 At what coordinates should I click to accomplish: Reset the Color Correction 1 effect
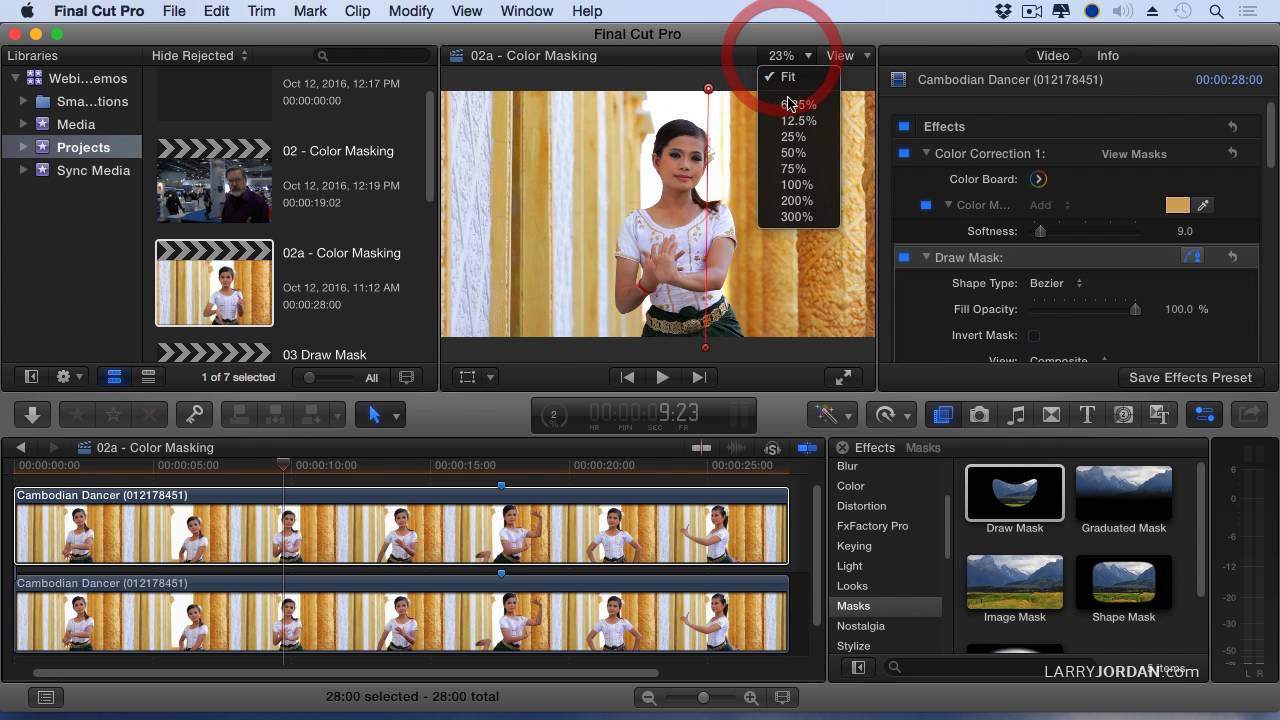[1232, 153]
